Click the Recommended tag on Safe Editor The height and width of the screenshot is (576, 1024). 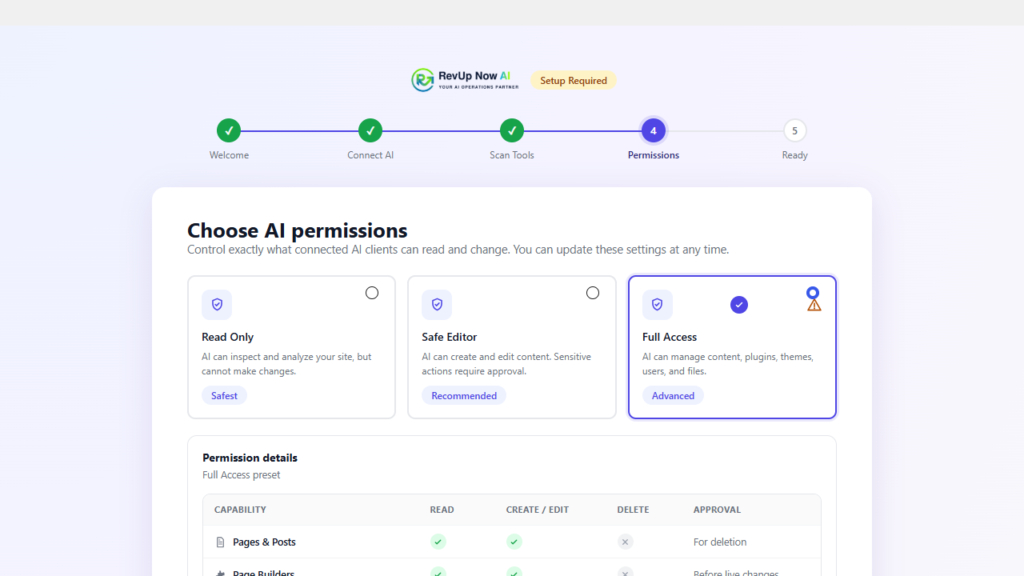[x=464, y=396]
